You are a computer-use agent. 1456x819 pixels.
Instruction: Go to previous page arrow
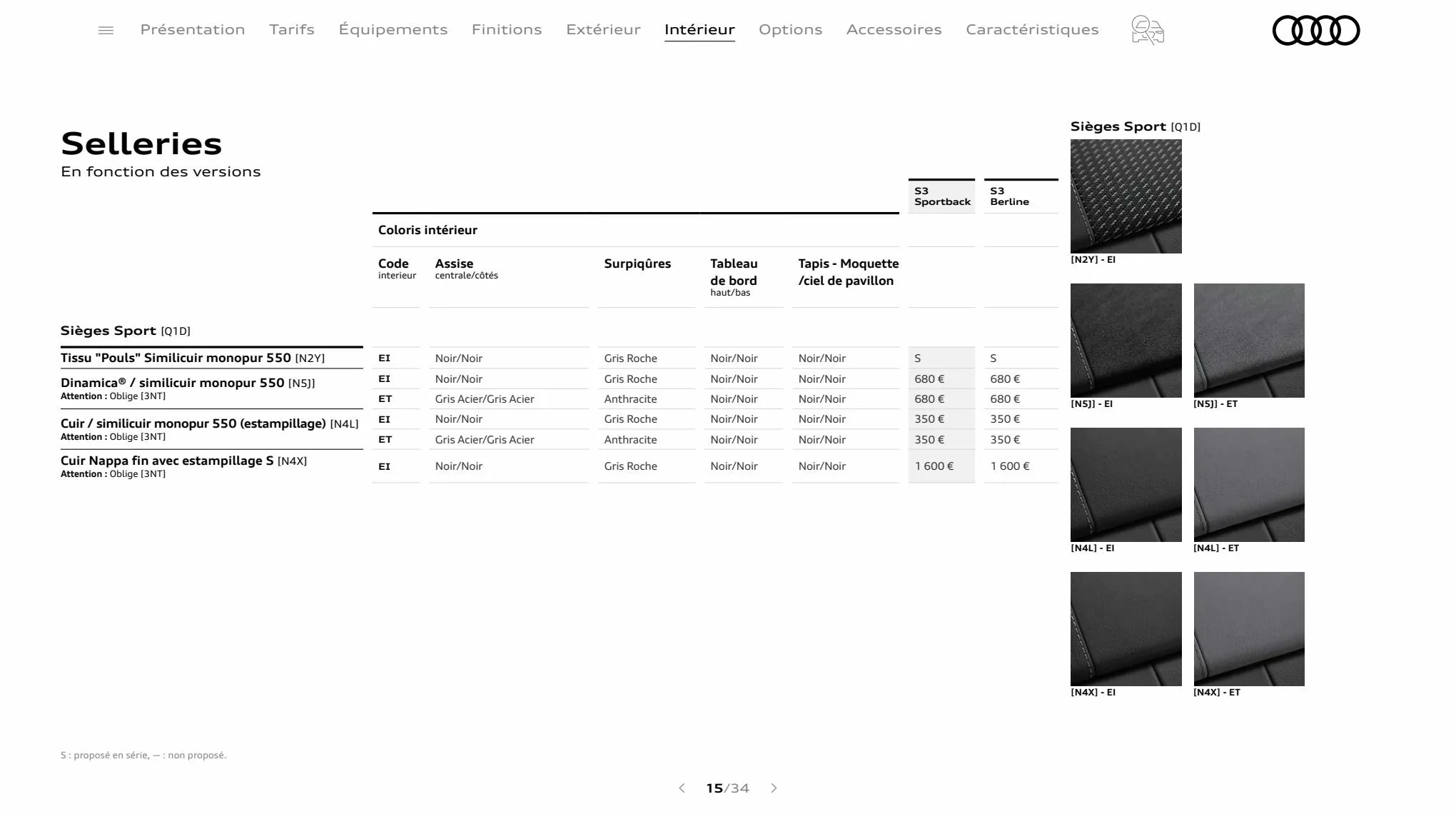(x=682, y=788)
